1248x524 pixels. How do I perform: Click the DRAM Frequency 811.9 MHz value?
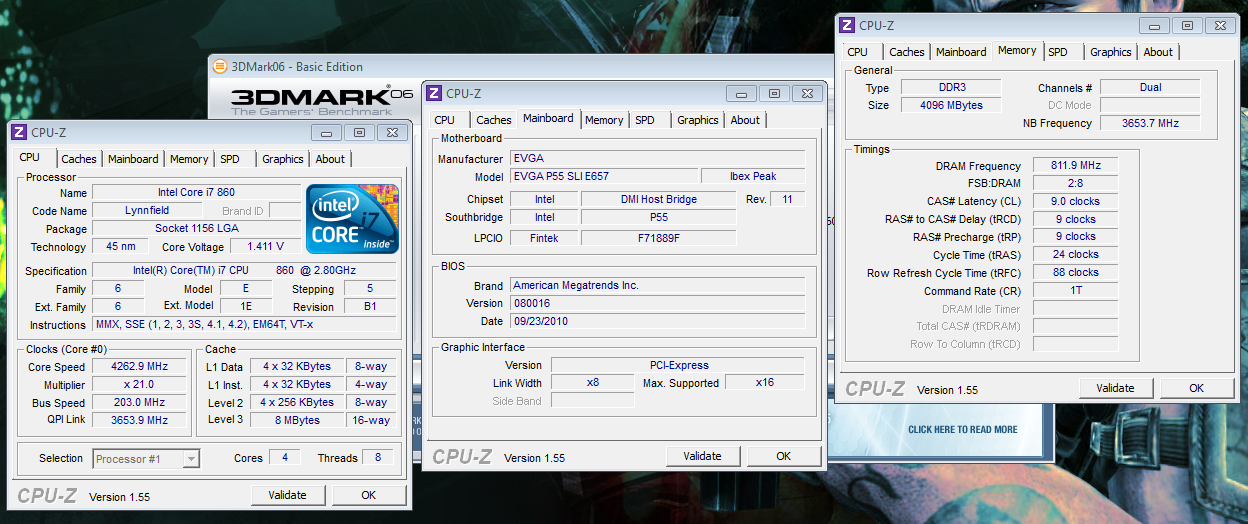(1075, 166)
